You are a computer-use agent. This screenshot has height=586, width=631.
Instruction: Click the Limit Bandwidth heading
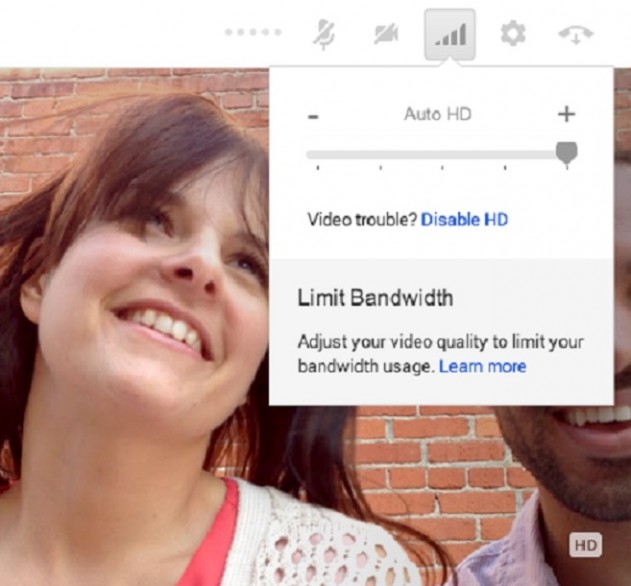pos(375,298)
